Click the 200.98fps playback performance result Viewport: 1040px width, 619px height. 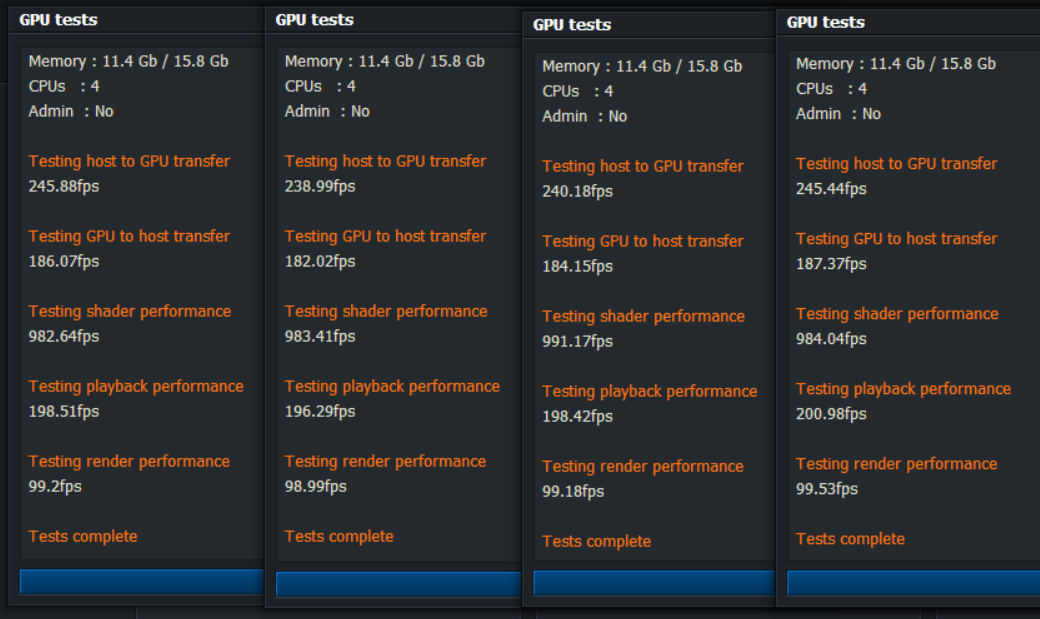[x=831, y=414]
